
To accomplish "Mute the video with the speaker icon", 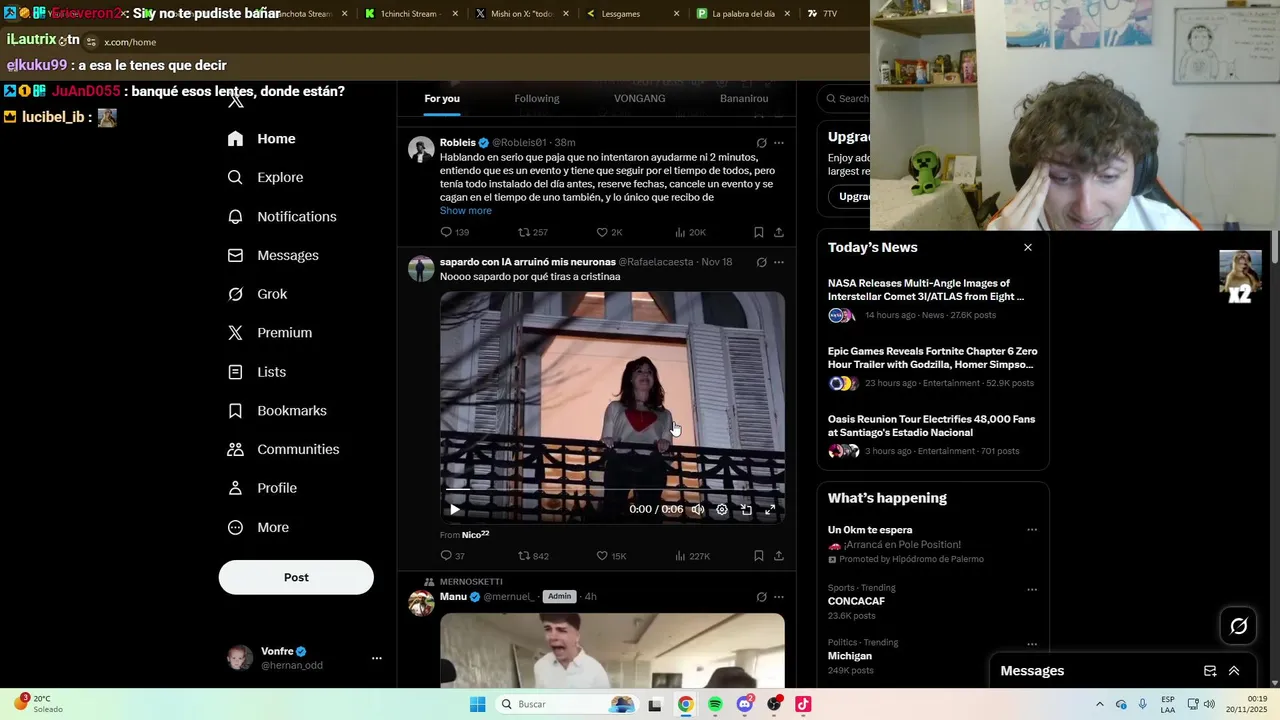I will (x=698, y=509).
